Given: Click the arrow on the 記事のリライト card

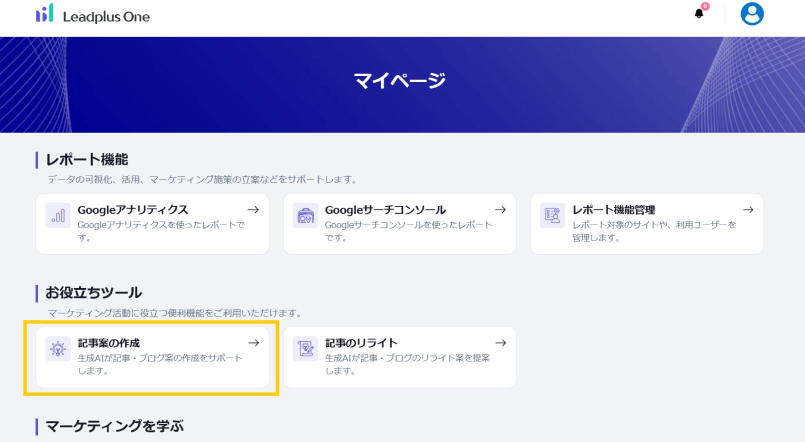Looking at the screenshot, I should click(500, 343).
